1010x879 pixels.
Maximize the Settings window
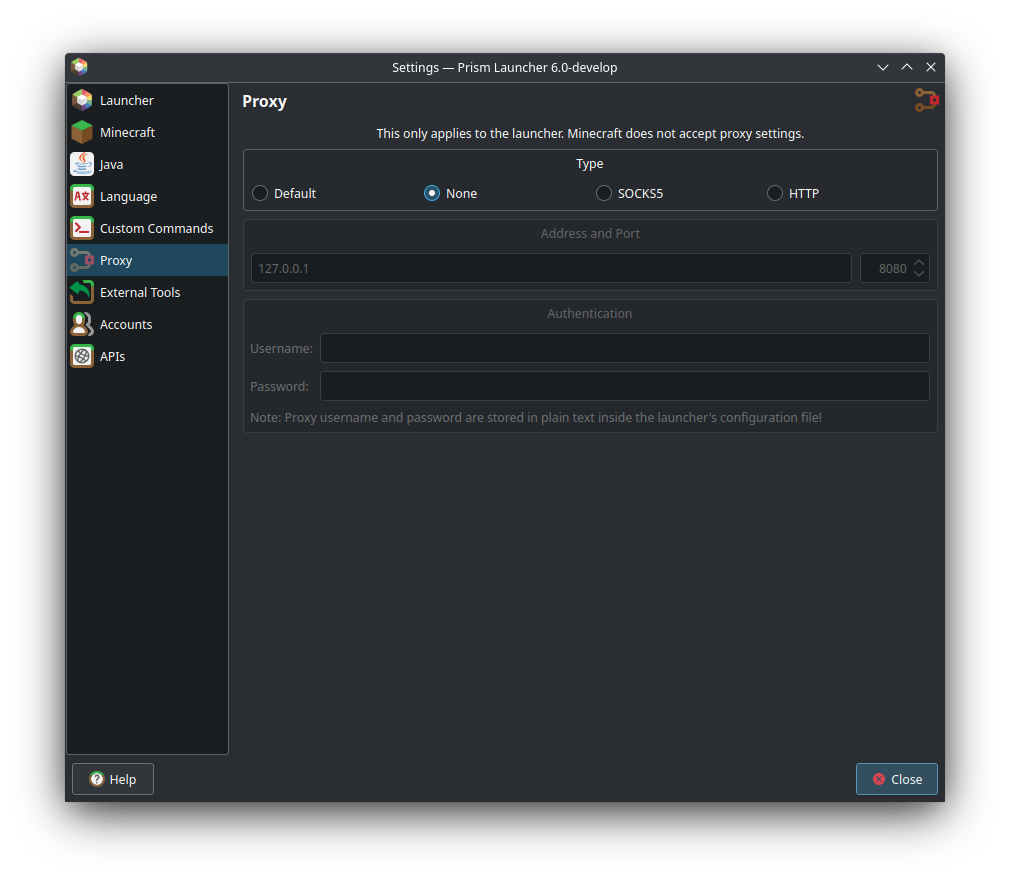[x=907, y=67]
